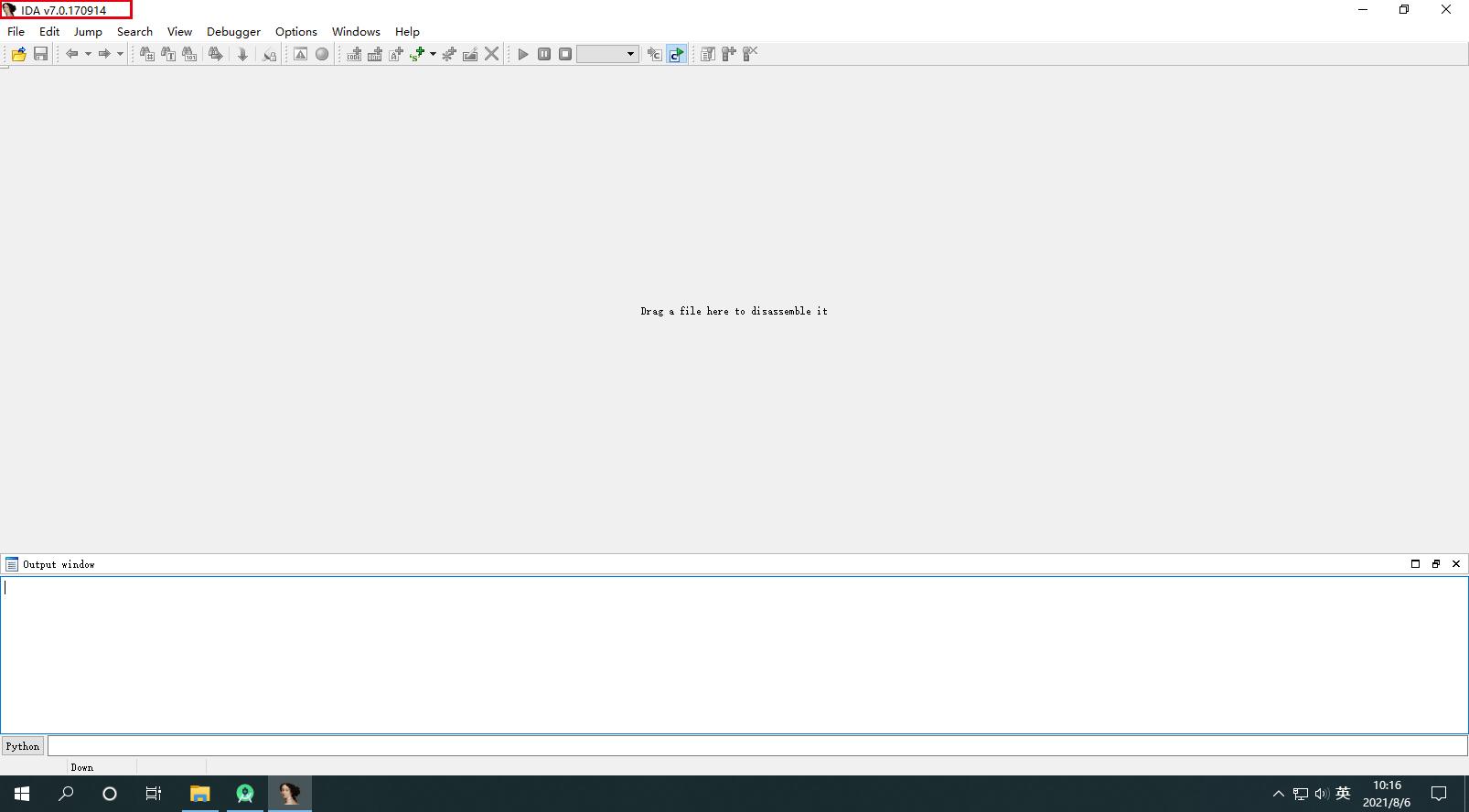This screenshot has width=1469, height=812.
Task: Expand the back navigation history dropdown arrow
Action: pyautogui.click(x=88, y=54)
